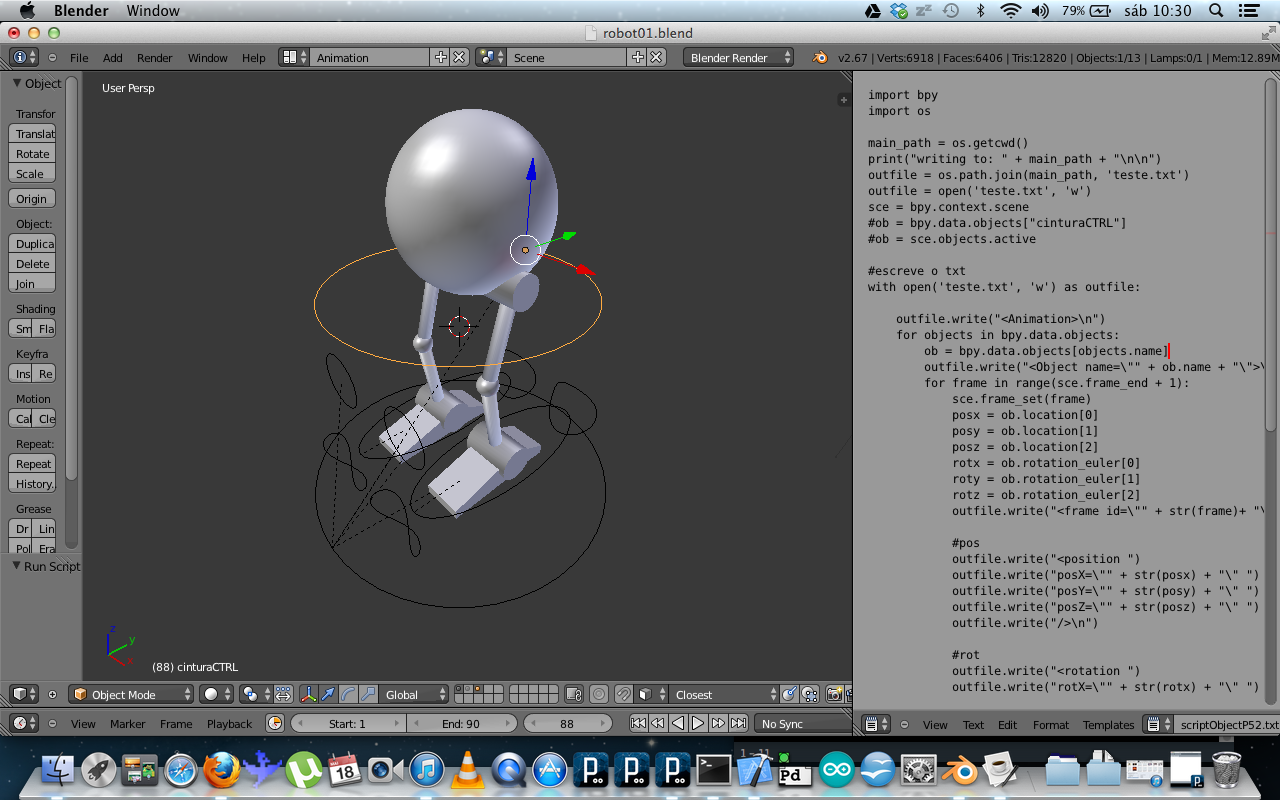Click the 3D View editor type icon
This screenshot has height=800, width=1280.
pyautogui.click(x=20, y=693)
